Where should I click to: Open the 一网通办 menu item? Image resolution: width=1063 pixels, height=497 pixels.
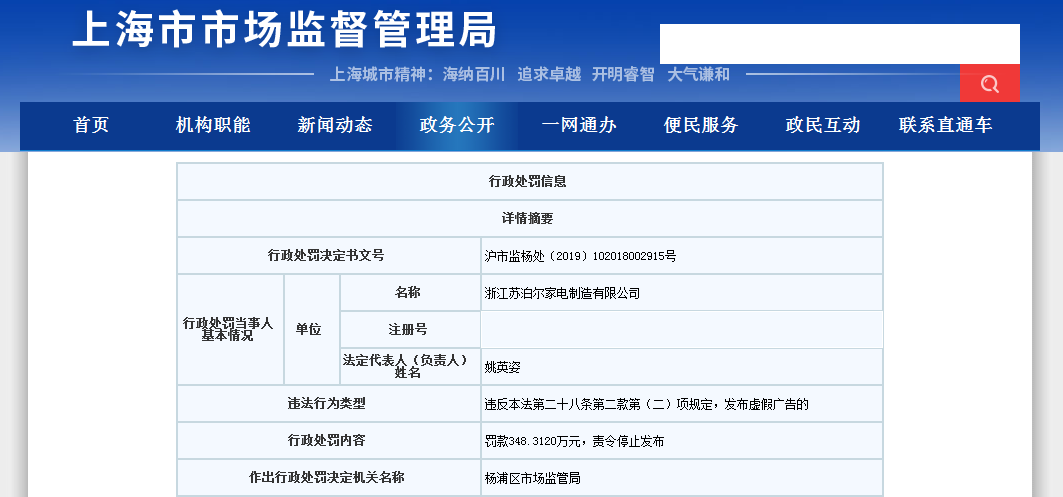[x=579, y=125]
